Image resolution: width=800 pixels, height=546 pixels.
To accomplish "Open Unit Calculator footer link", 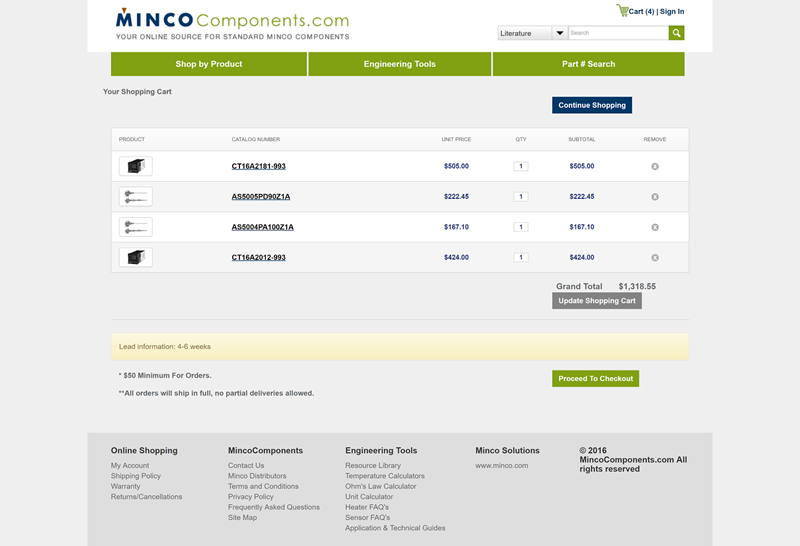I will [x=369, y=497].
